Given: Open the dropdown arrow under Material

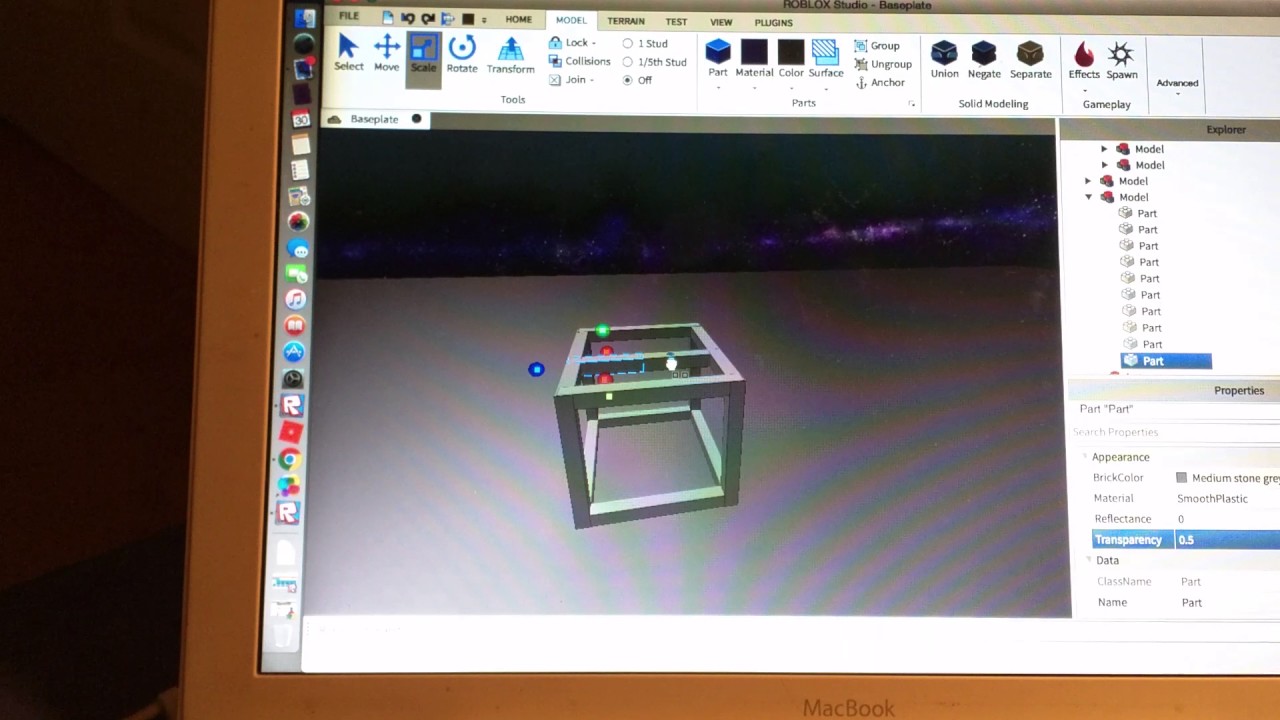Looking at the screenshot, I should [754, 88].
